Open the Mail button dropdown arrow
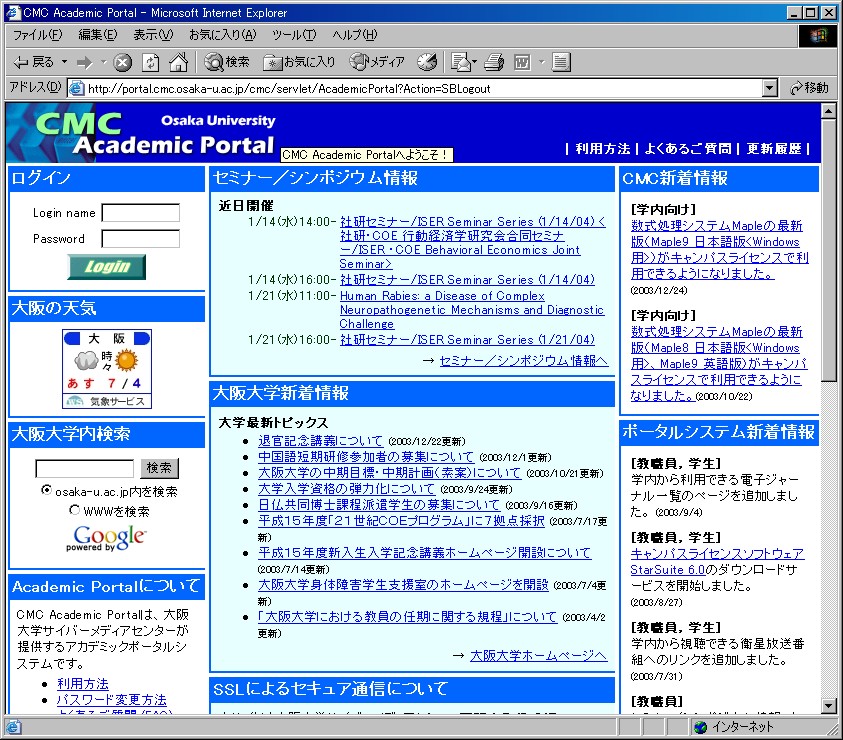 click(x=474, y=62)
